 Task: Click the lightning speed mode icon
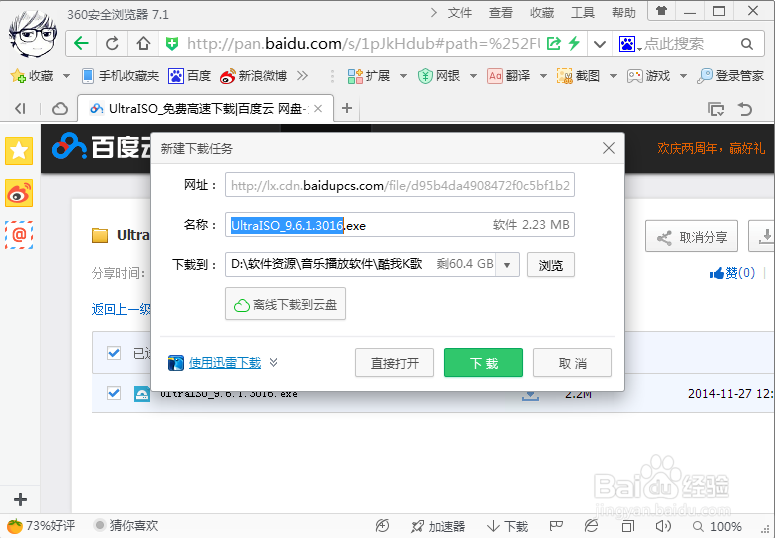tap(574, 44)
